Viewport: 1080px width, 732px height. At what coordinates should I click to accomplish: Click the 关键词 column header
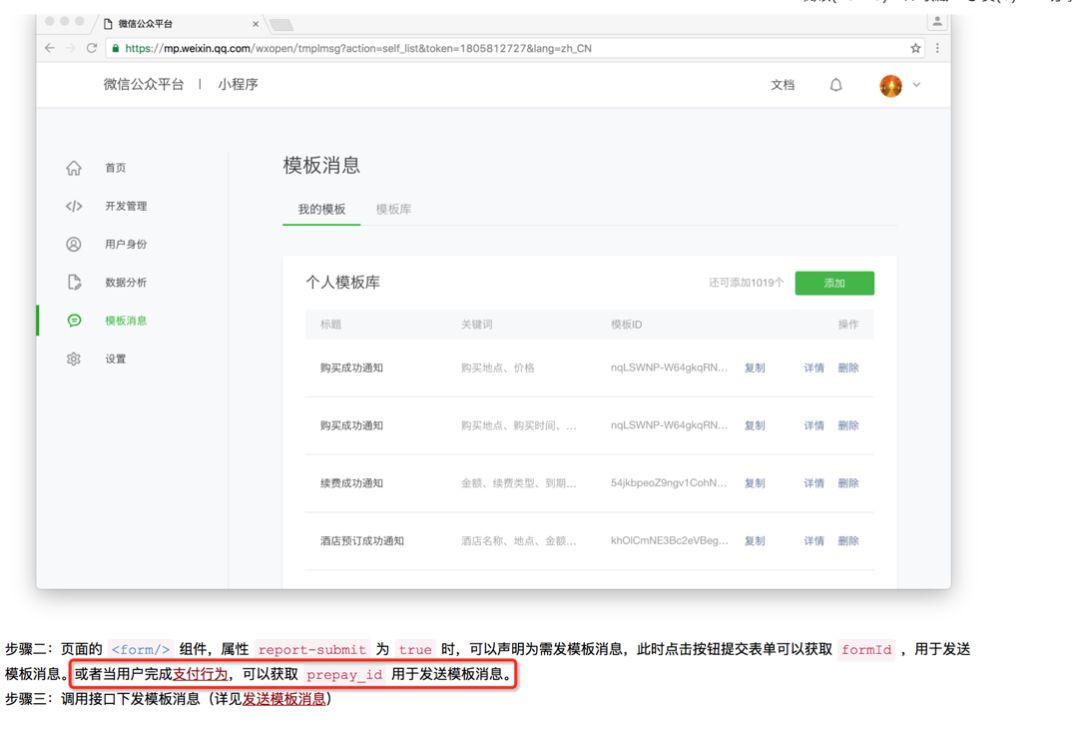pyautogui.click(x=477, y=324)
